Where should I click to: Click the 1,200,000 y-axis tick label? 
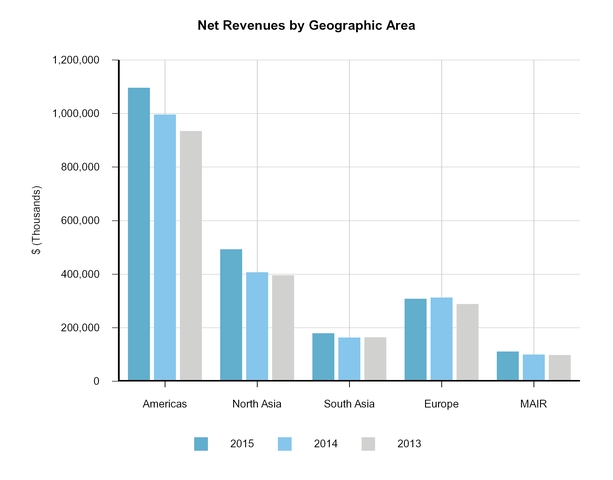click(74, 60)
